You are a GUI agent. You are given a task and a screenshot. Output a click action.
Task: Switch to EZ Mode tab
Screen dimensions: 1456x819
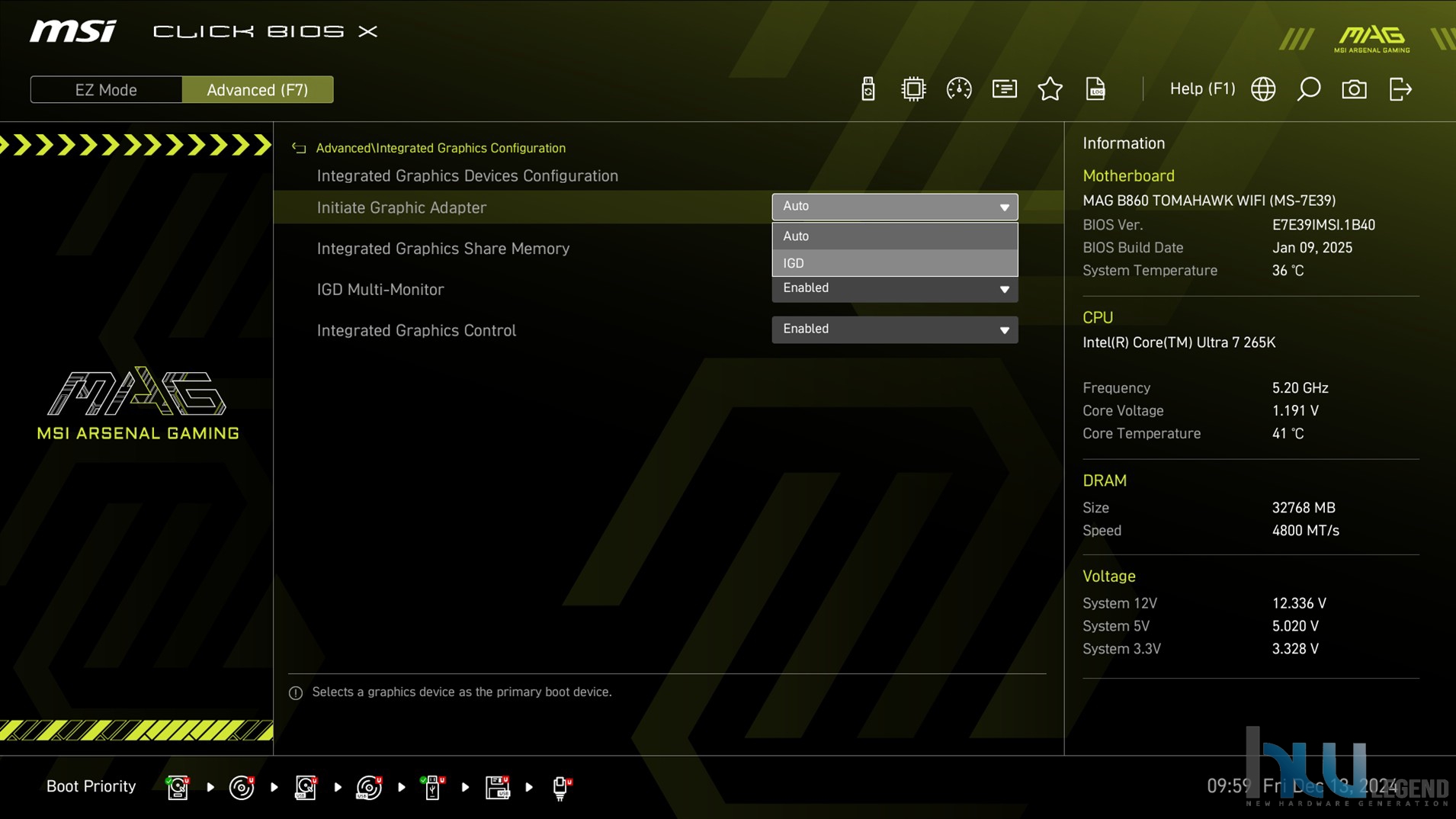click(106, 89)
